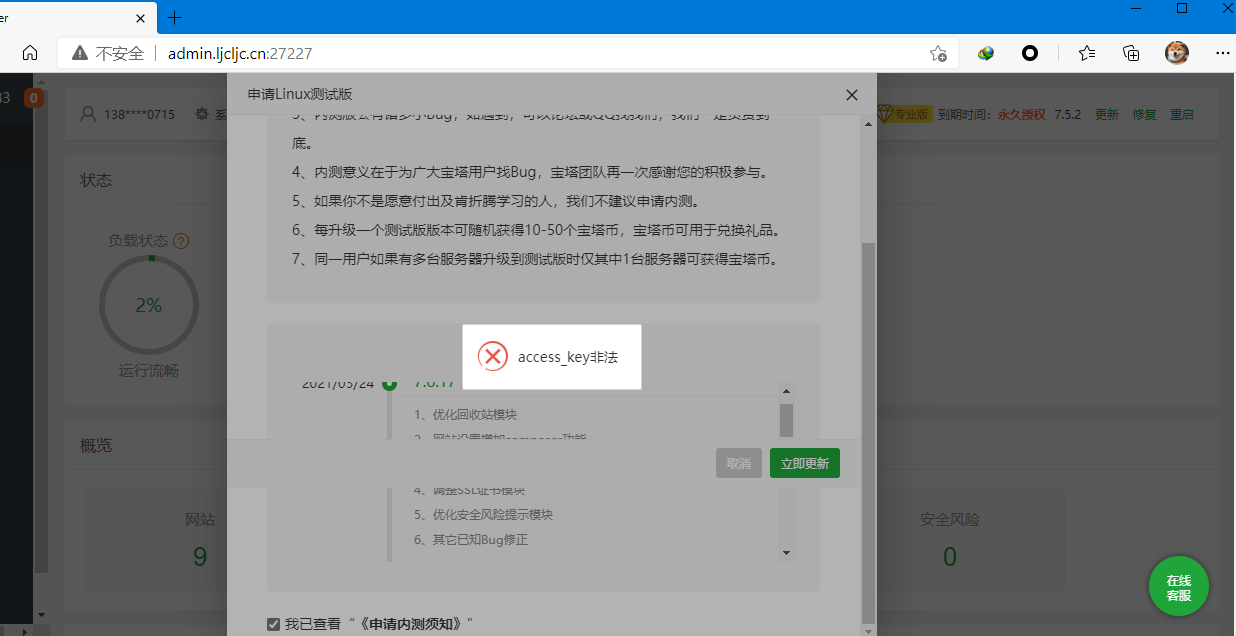Click the 网站 count 9
1236x636 pixels.
pyautogui.click(x=200, y=557)
